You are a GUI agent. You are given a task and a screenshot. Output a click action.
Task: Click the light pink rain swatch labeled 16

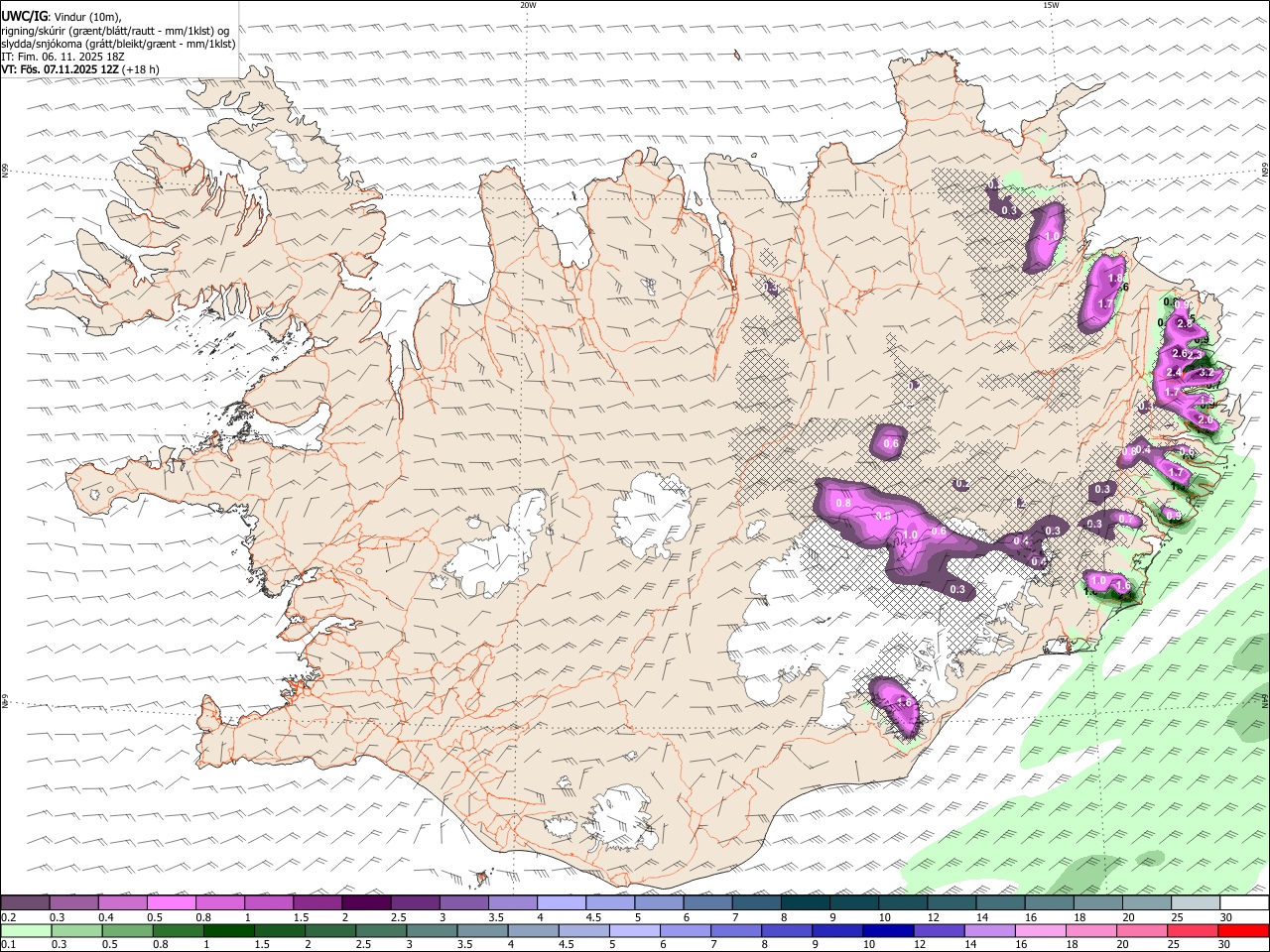pyautogui.click(x=1040, y=930)
